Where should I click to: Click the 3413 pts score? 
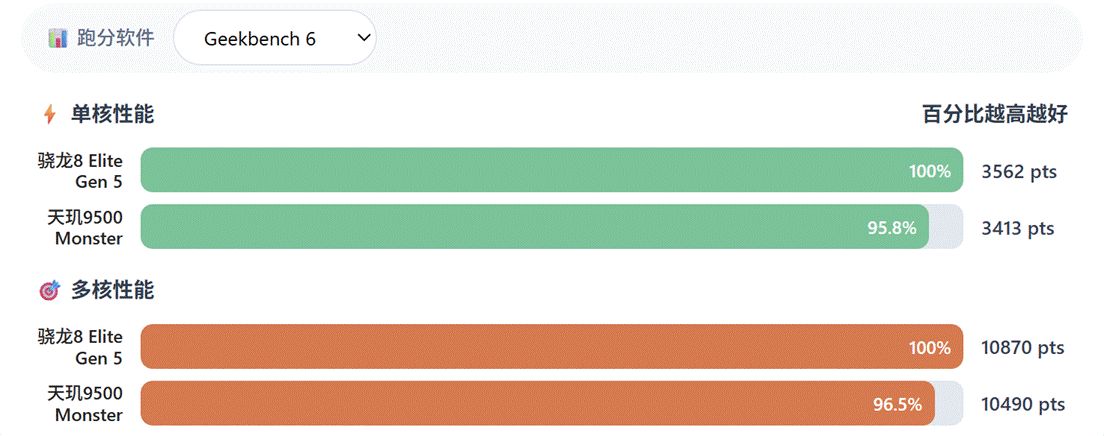coord(1017,228)
